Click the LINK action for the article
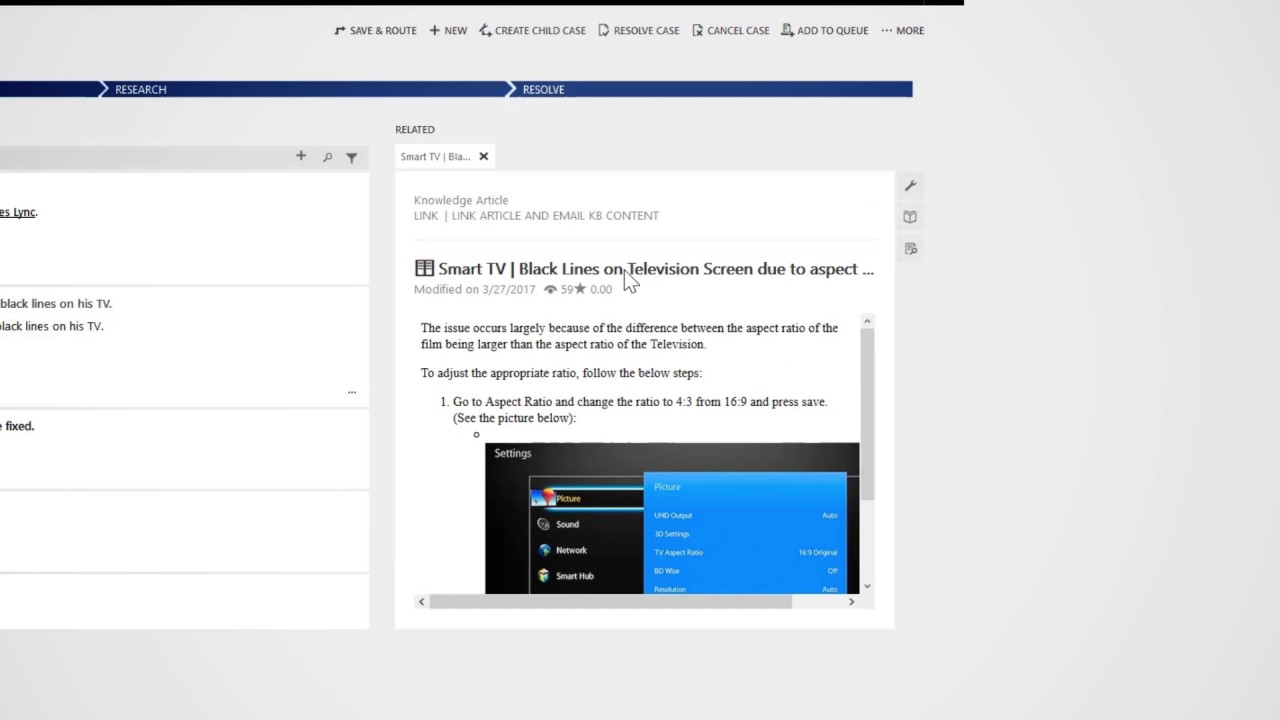Screen dimensions: 1280x720 click(426, 215)
